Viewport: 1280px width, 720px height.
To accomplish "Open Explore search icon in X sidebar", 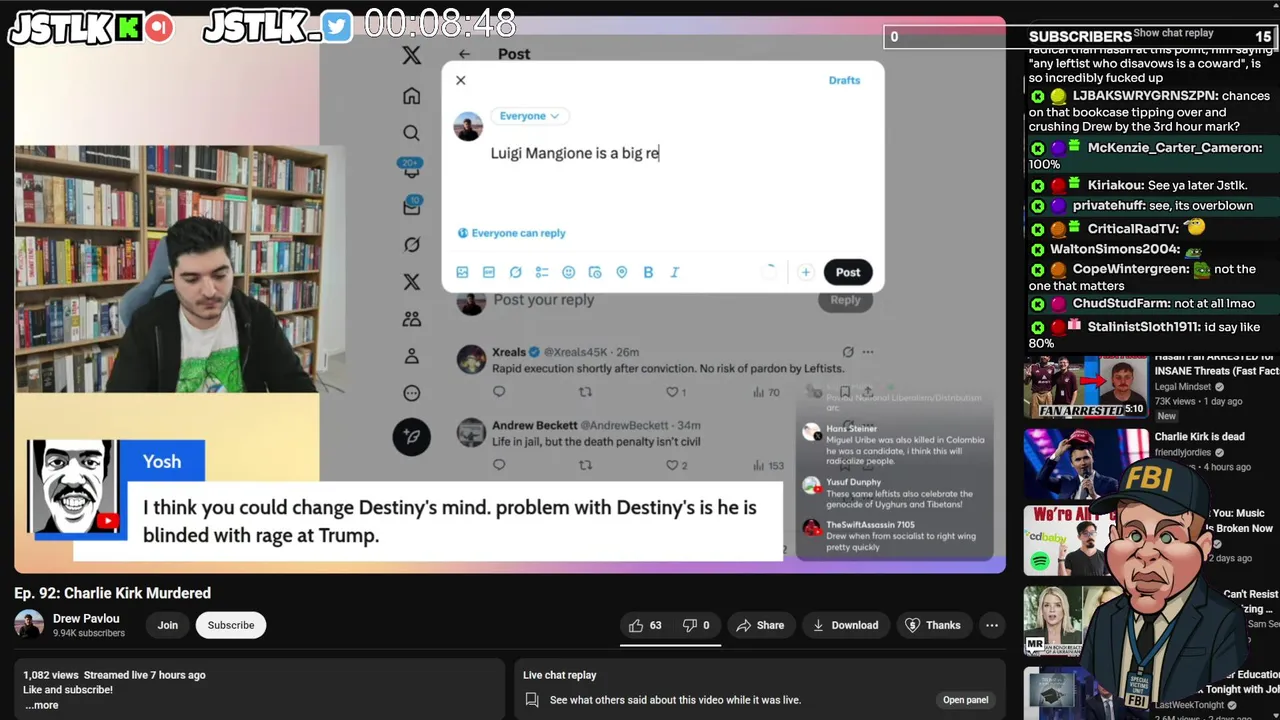I will click(x=411, y=133).
